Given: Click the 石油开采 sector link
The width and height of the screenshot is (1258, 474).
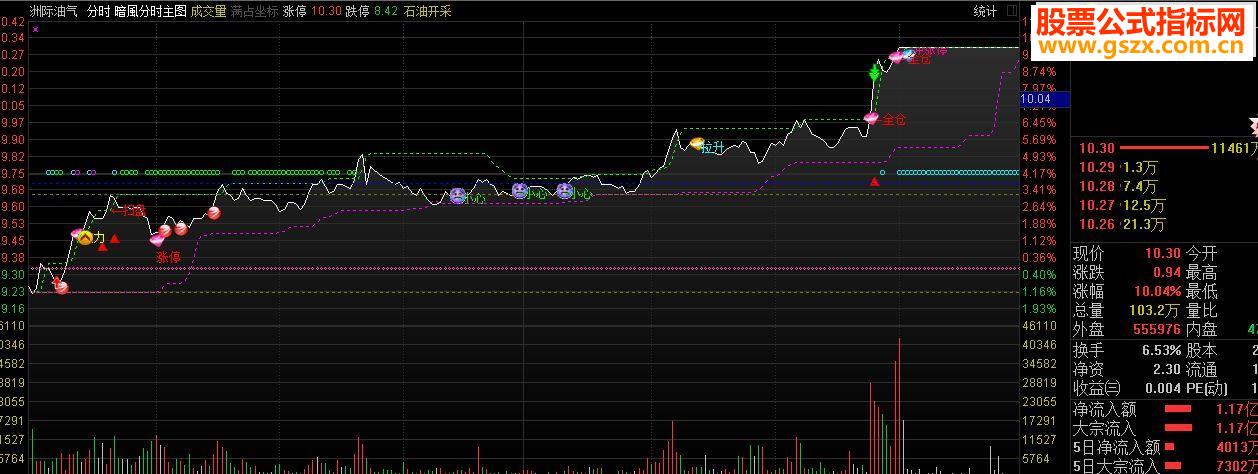Looking at the screenshot, I should [x=427, y=12].
